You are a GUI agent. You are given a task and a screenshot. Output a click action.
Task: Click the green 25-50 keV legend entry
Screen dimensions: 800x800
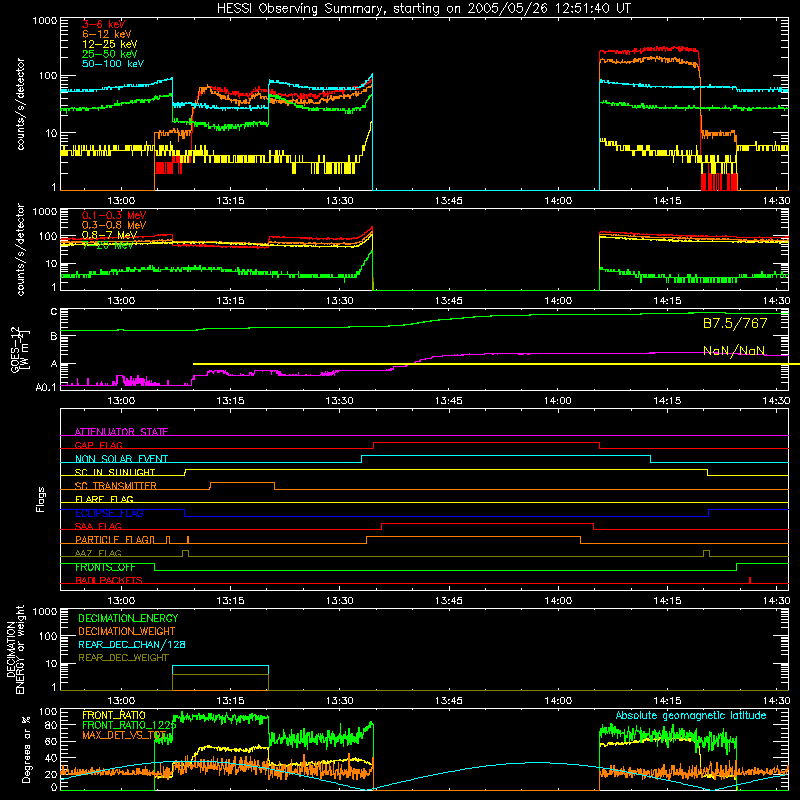pyautogui.click(x=110, y=54)
